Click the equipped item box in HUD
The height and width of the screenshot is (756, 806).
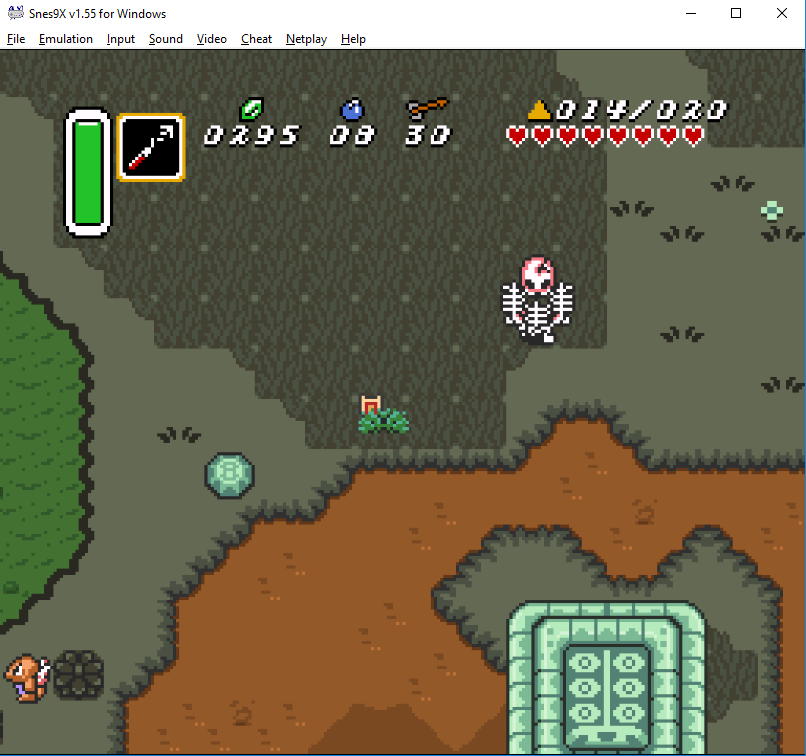151,147
